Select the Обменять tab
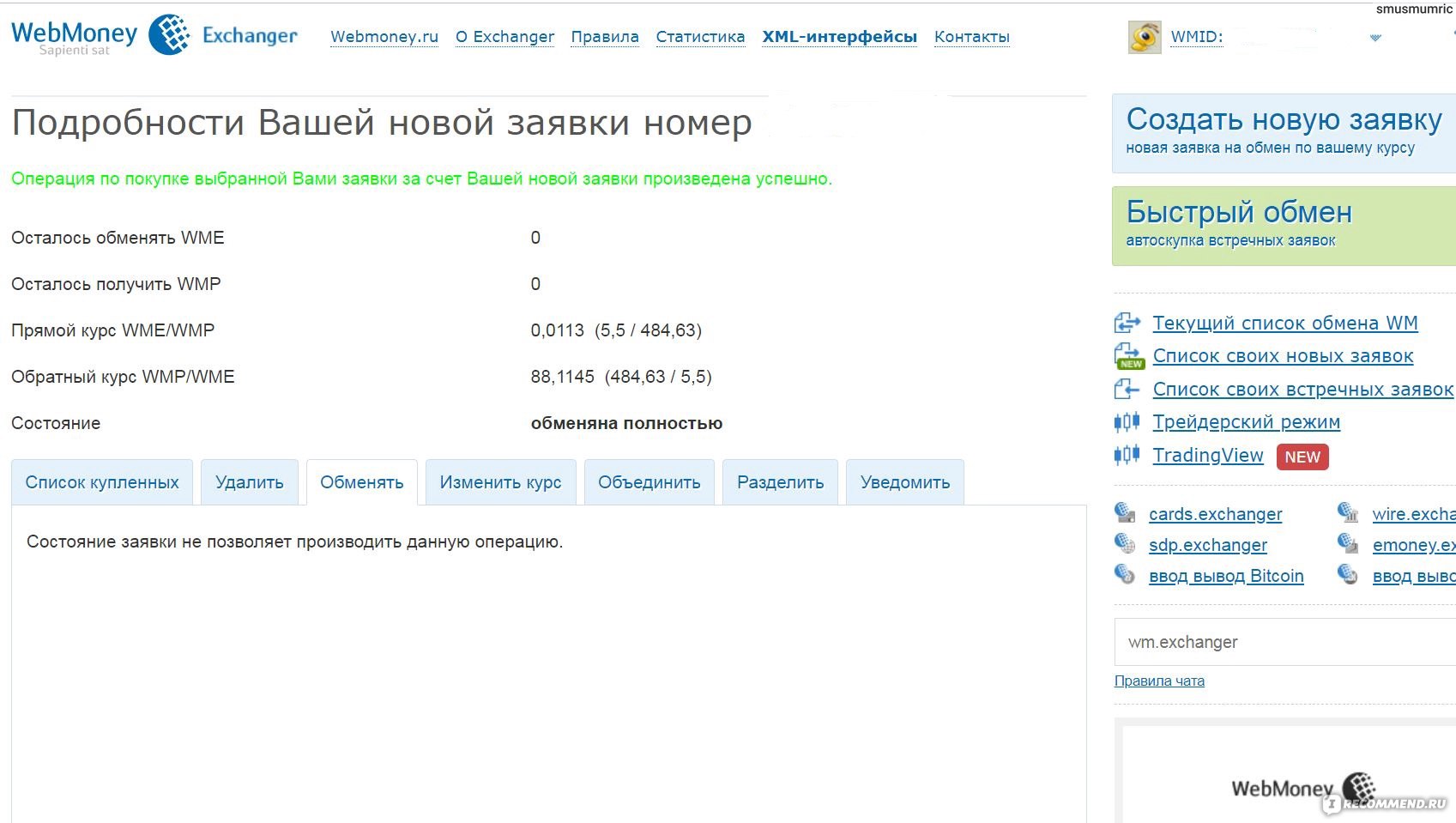This screenshot has width=1456, height=823. [x=362, y=482]
